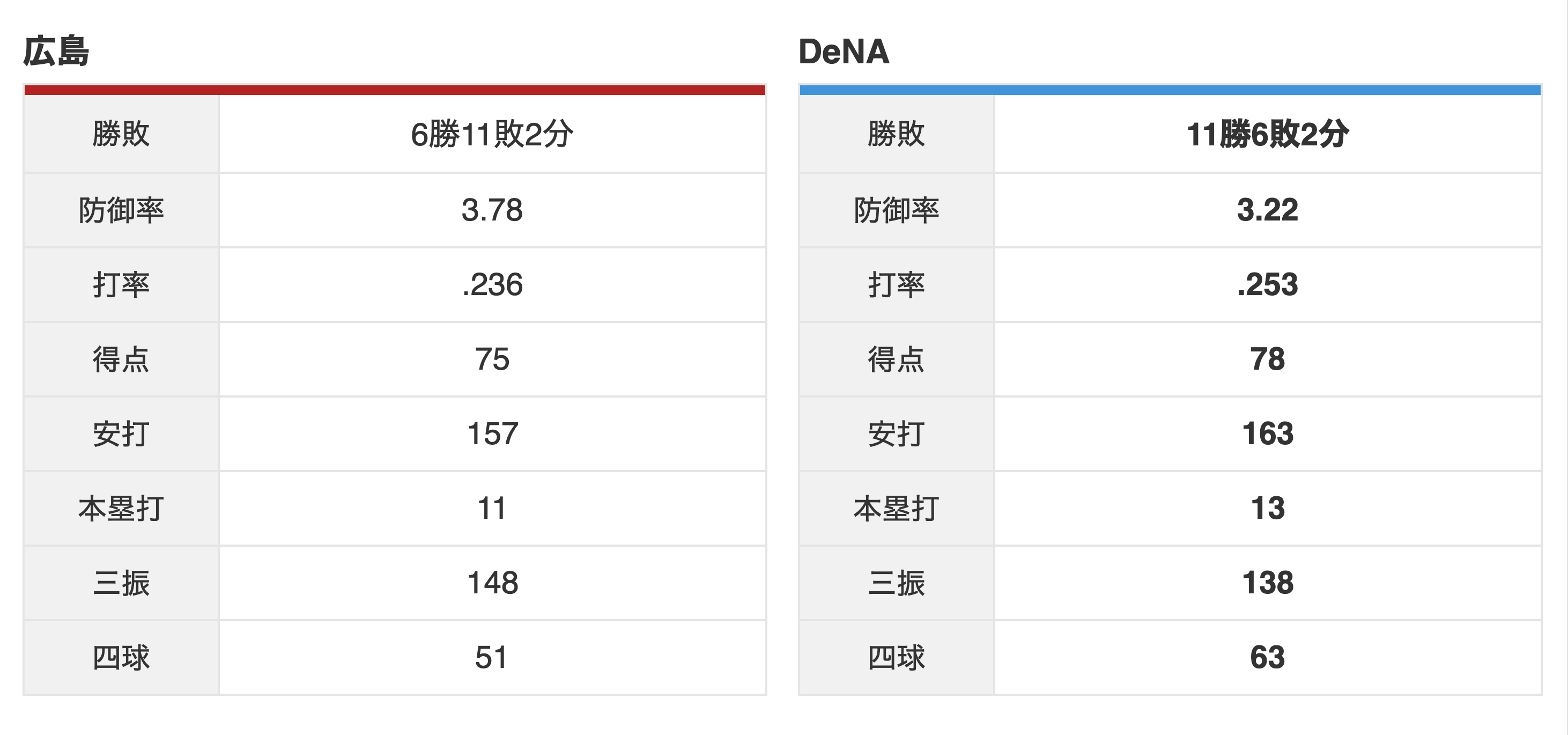
Task: Select DeNA's 防御率 value 3.22
Action: point(1267,210)
